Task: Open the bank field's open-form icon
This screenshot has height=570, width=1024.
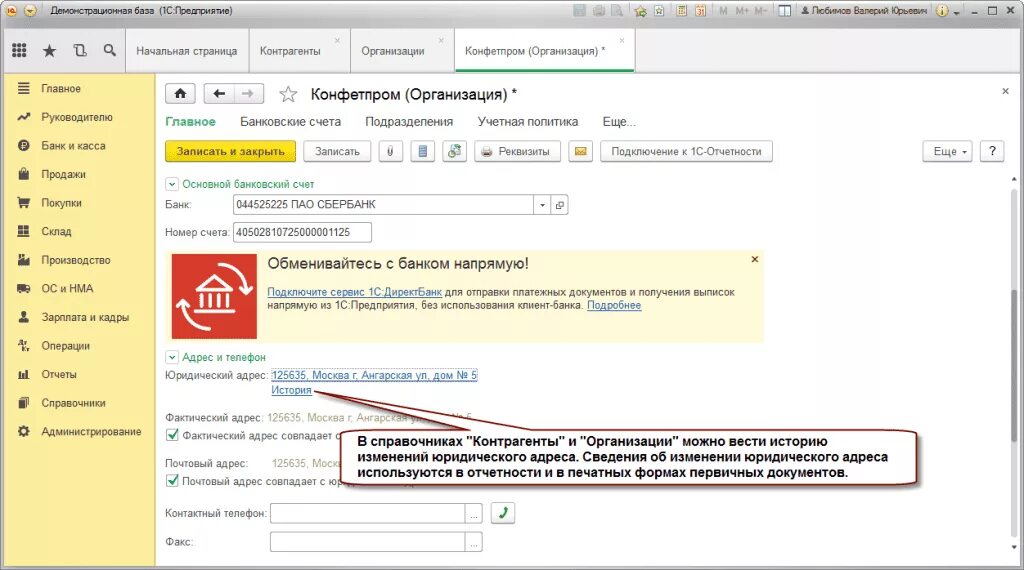Action: [x=560, y=205]
